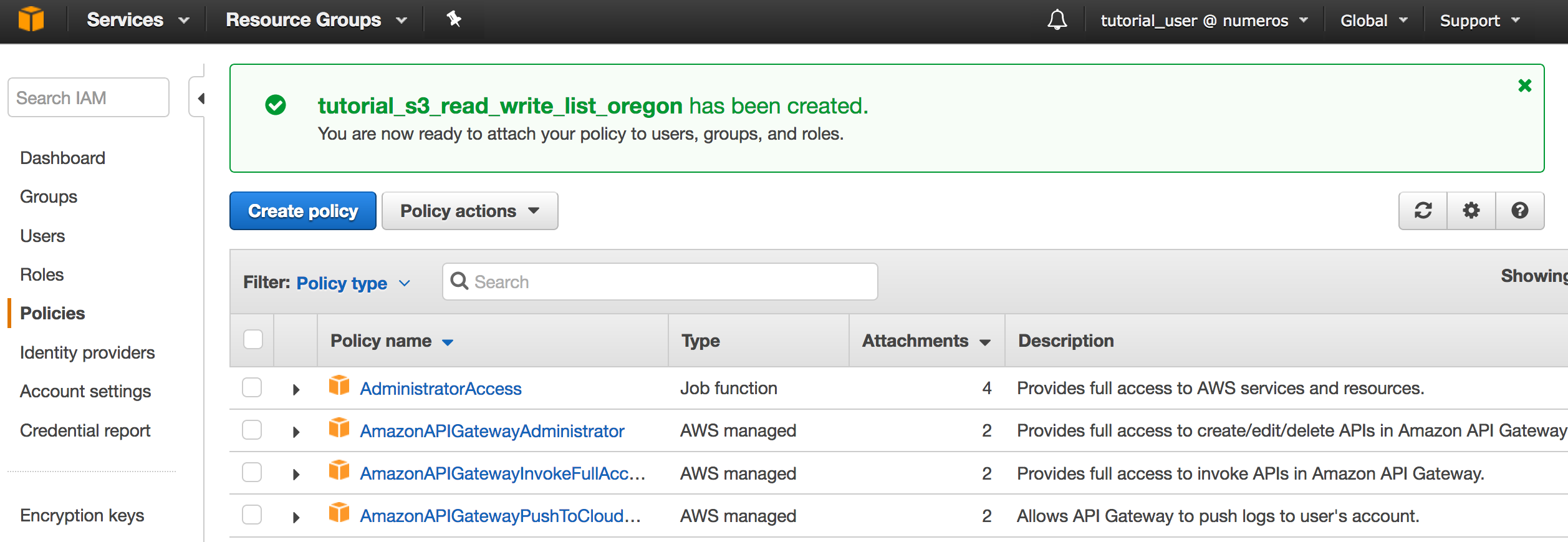Expand the AmazonAPIGatewayInvokeFullAccess policy row
This screenshot has width=1568, height=542.
click(x=296, y=475)
